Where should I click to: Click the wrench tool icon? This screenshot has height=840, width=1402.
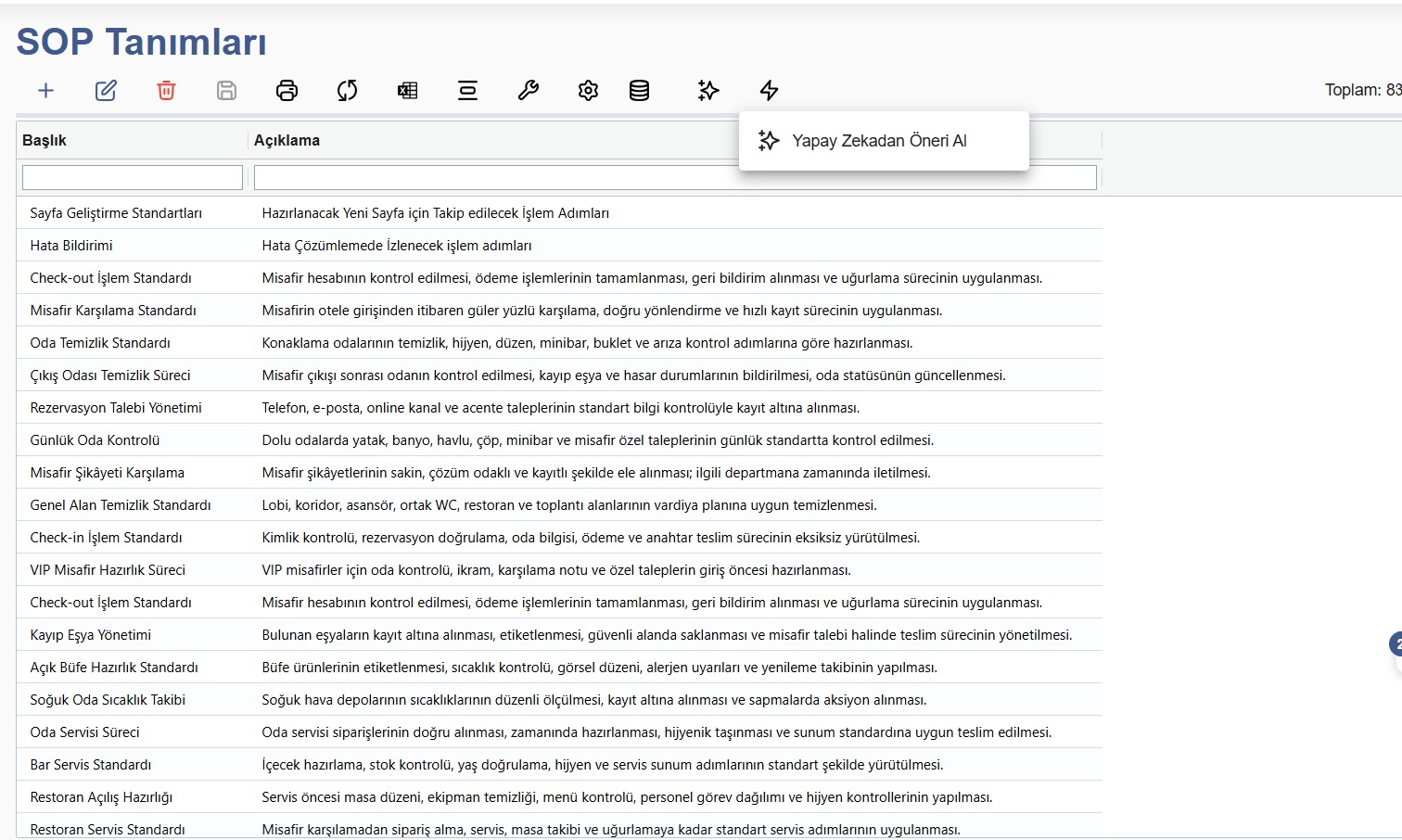click(x=528, y=90)
